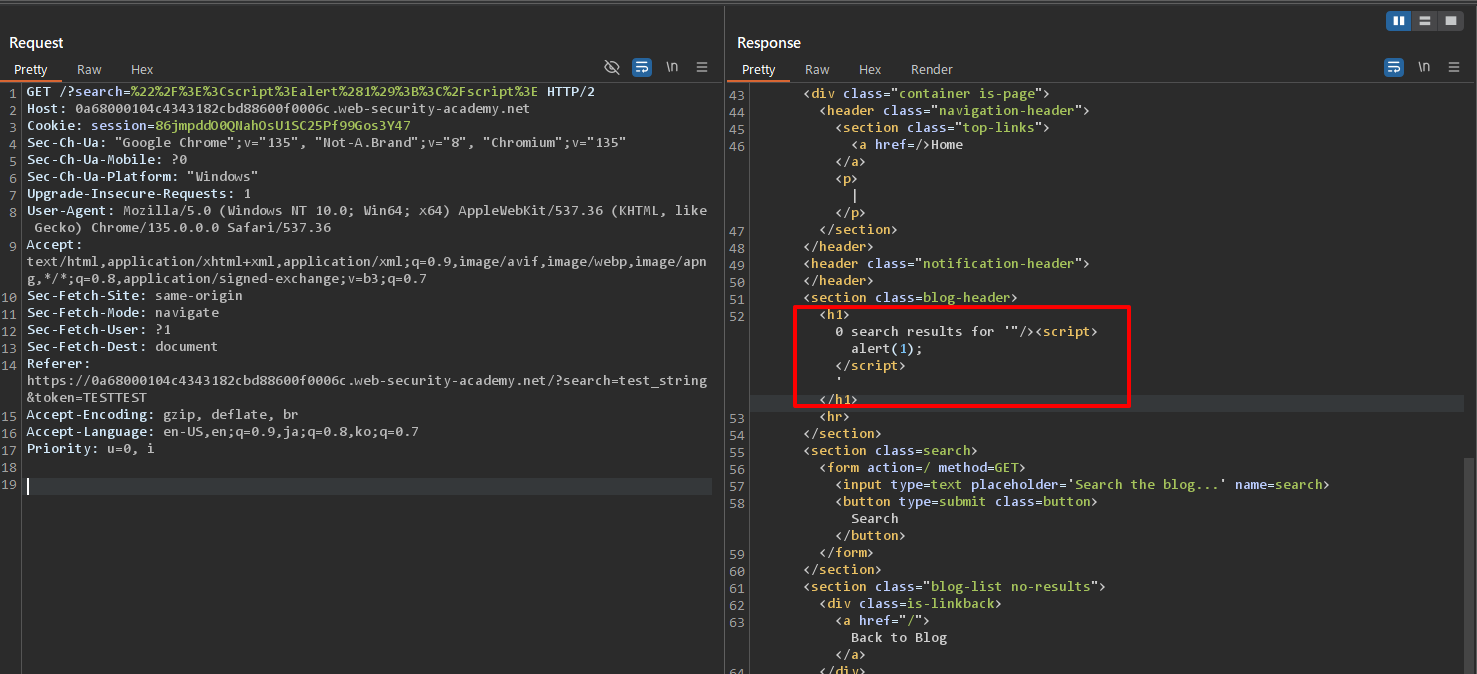Click the button type=submit line

point(966,502)
